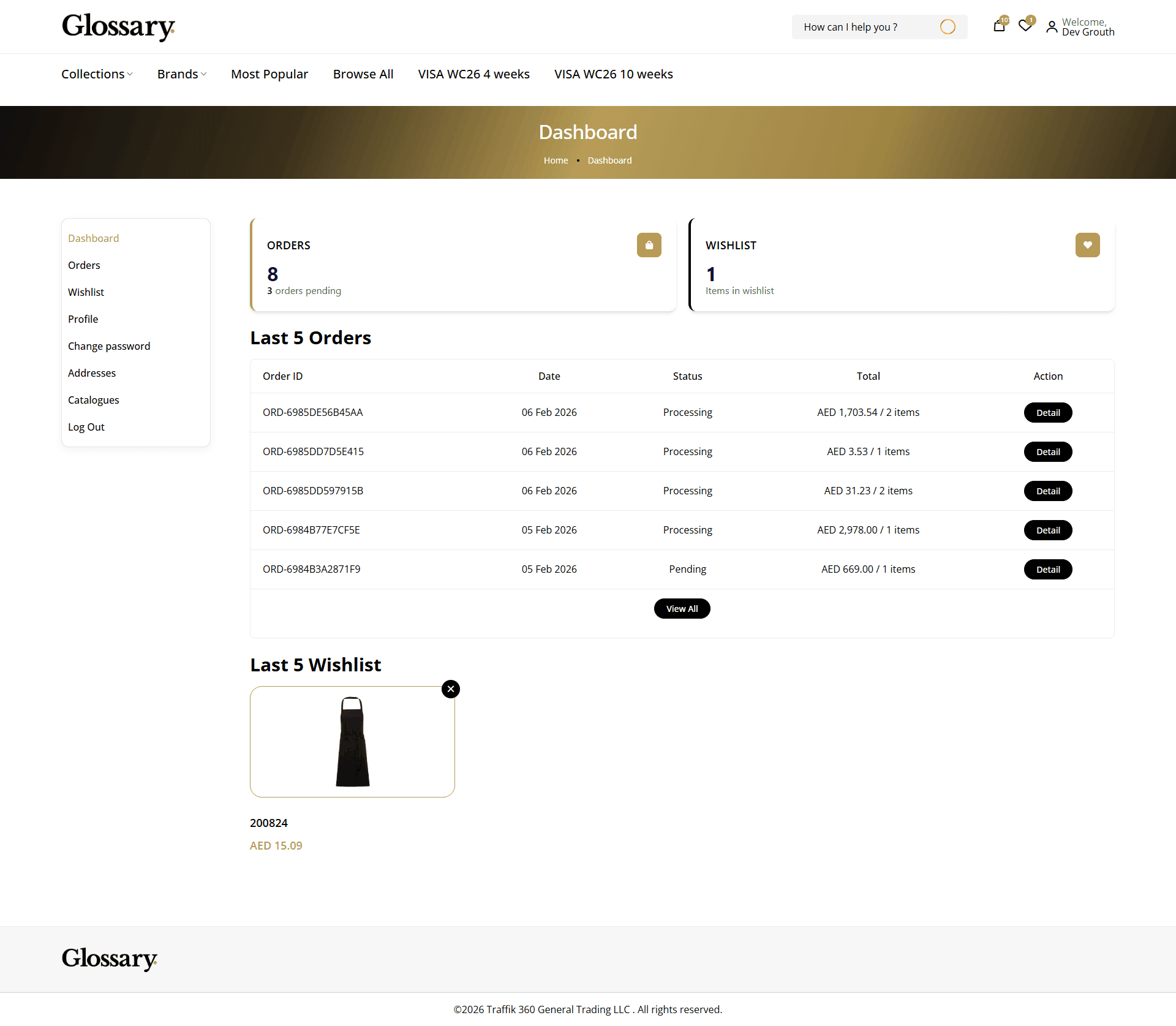Click the '3 orders pending' text
Image resolution: width=1176 pixels, height=1026 pixels.
point(304,291)
